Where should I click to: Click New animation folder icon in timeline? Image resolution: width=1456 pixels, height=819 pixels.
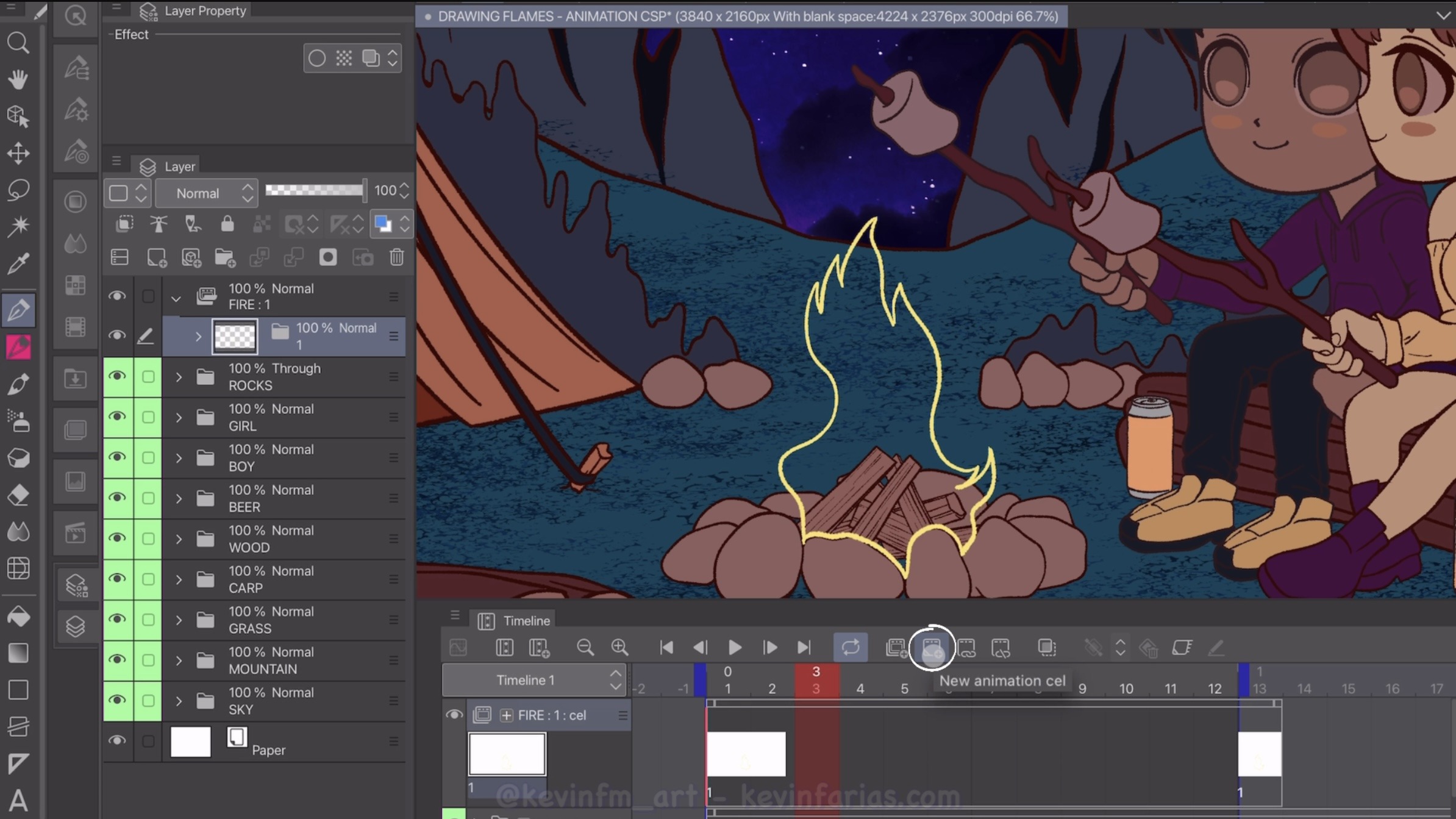[896, 648]
